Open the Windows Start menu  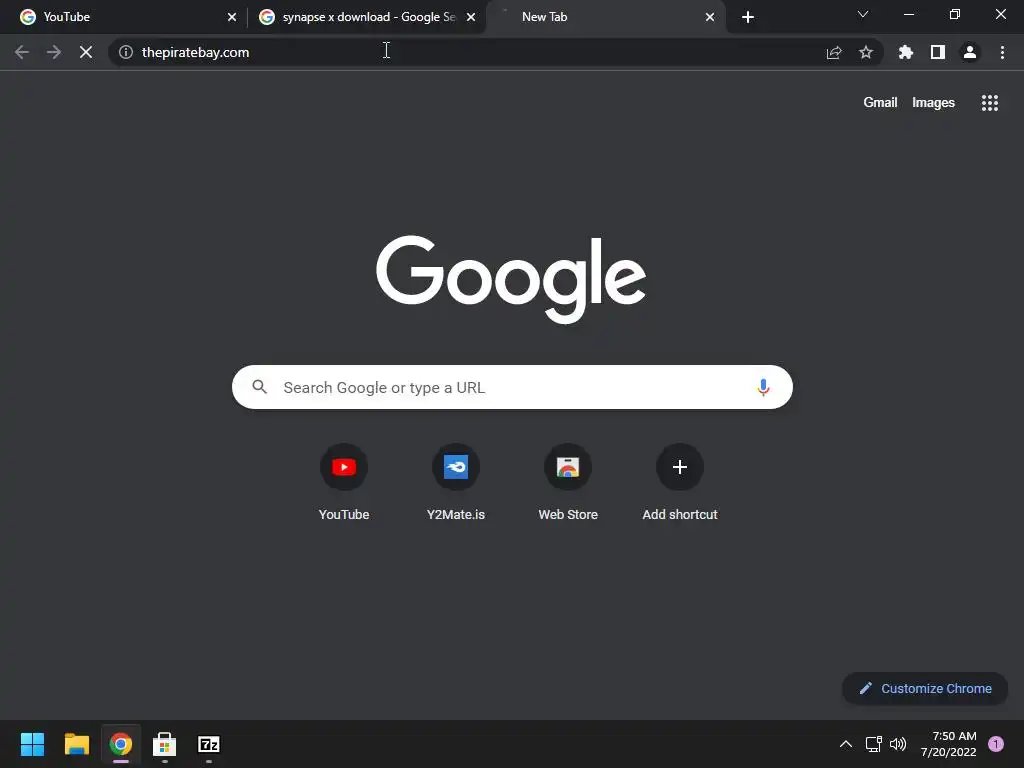[32, 744]
